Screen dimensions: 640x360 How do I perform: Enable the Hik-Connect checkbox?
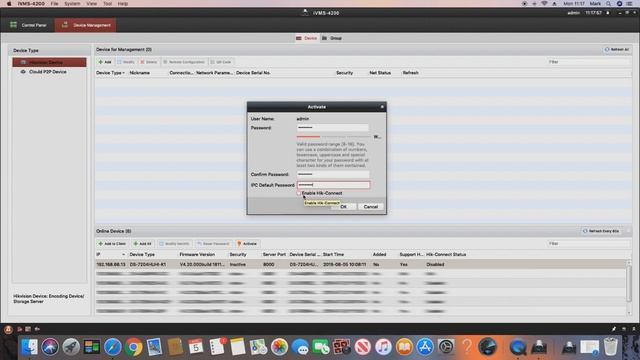pos(299,193)
